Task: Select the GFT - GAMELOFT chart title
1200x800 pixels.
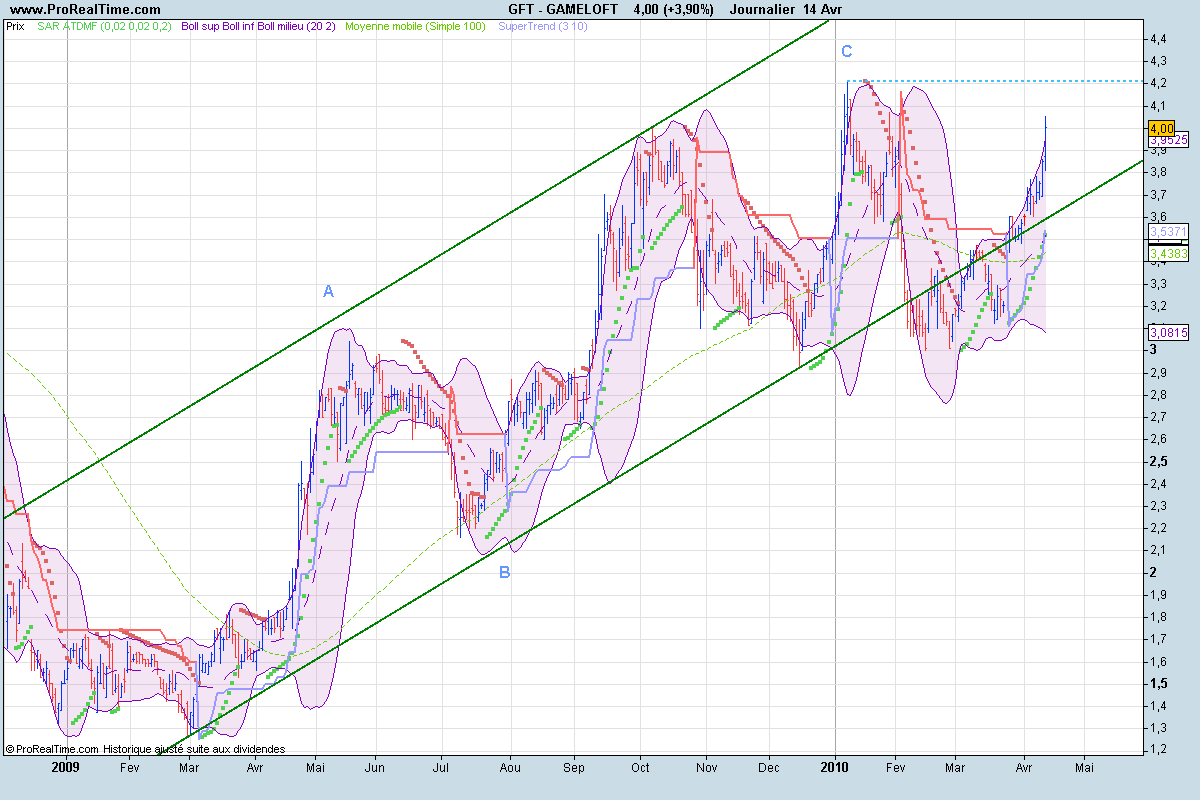Action: point(562,9)
